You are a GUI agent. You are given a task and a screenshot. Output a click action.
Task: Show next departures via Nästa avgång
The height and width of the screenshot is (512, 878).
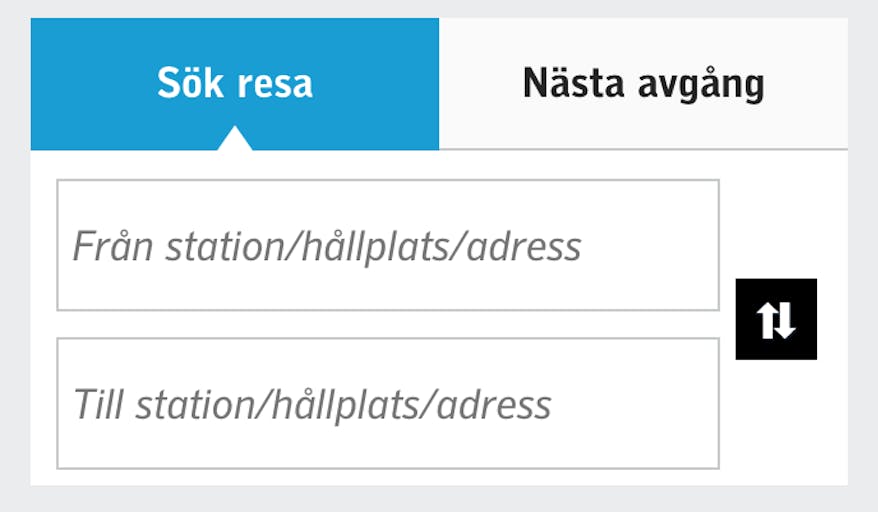click(x=643, y=84)
